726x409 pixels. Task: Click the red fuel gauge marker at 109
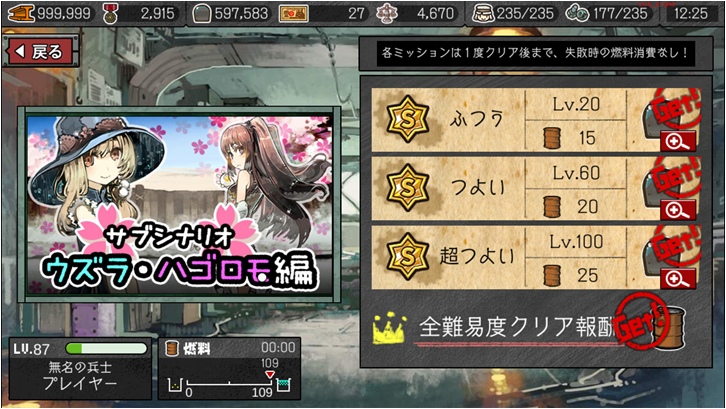click(269, 374)
